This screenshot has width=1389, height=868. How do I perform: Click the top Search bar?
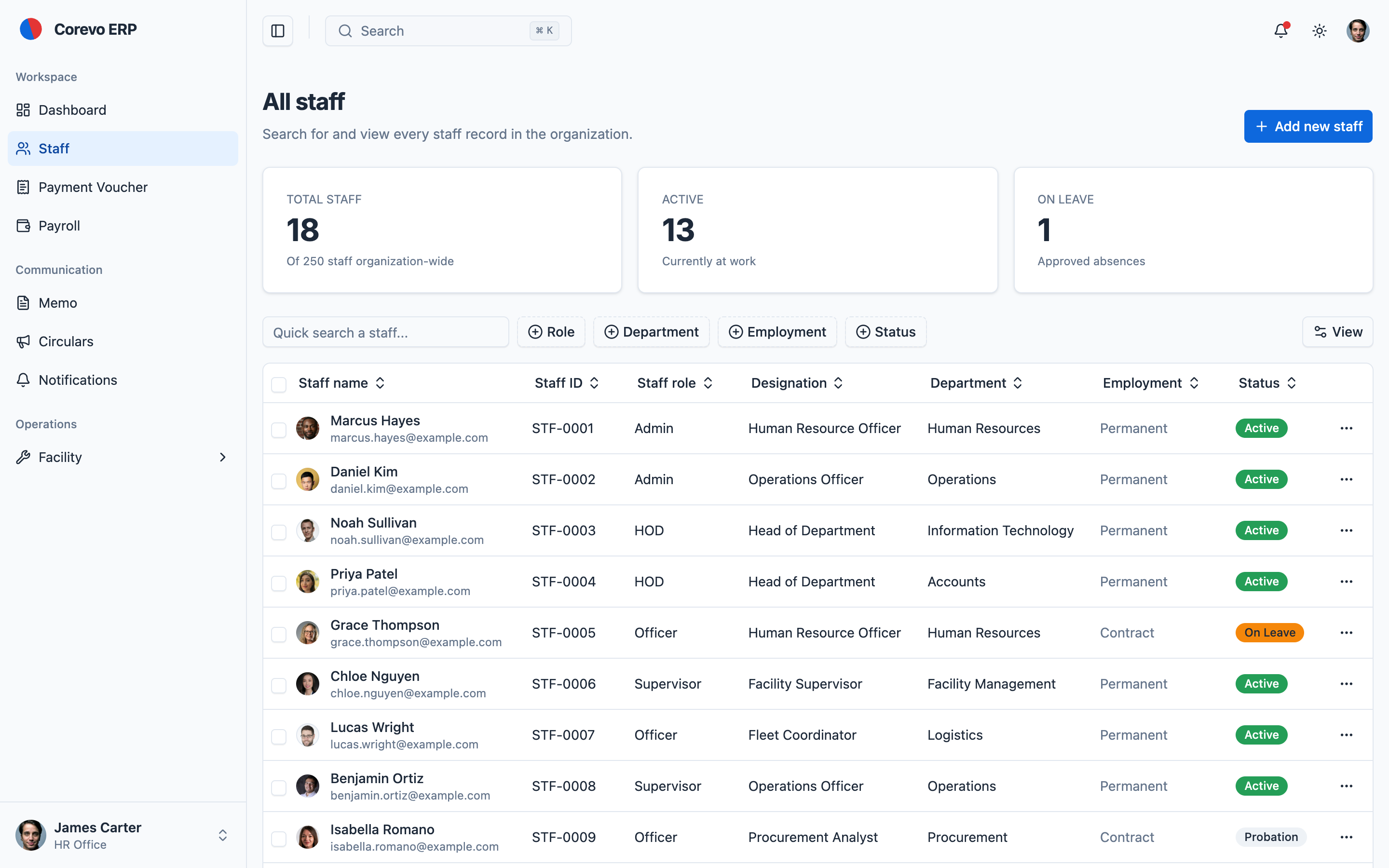tap(448, 31)
